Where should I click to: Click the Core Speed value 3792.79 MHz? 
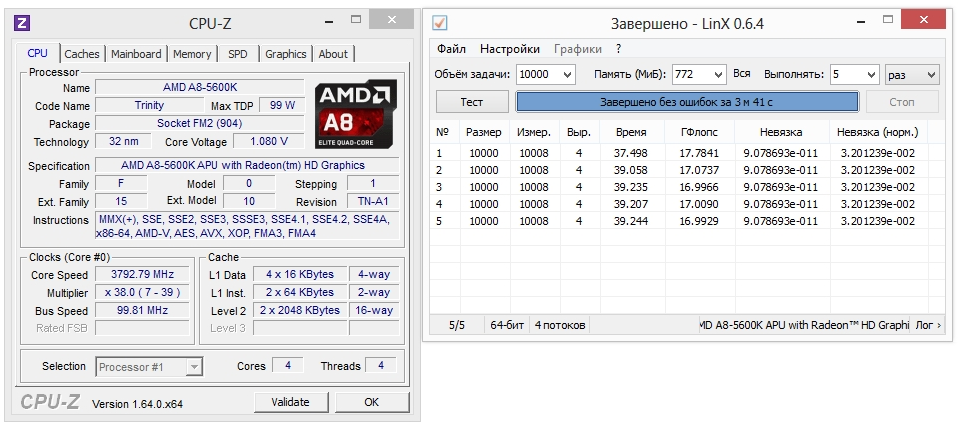pyautogui.click(x=142, y=274)
